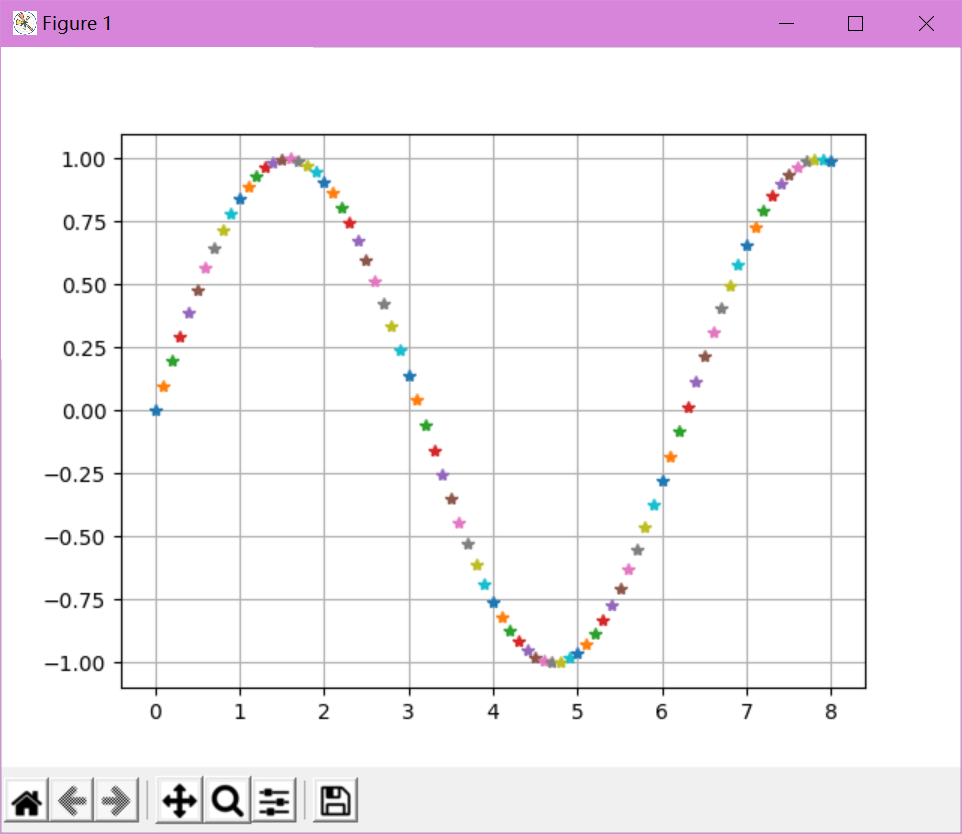This screenshot has width=962, height=834.
Task: Click the y-axis label −0.25
Action: coord(74,474)
